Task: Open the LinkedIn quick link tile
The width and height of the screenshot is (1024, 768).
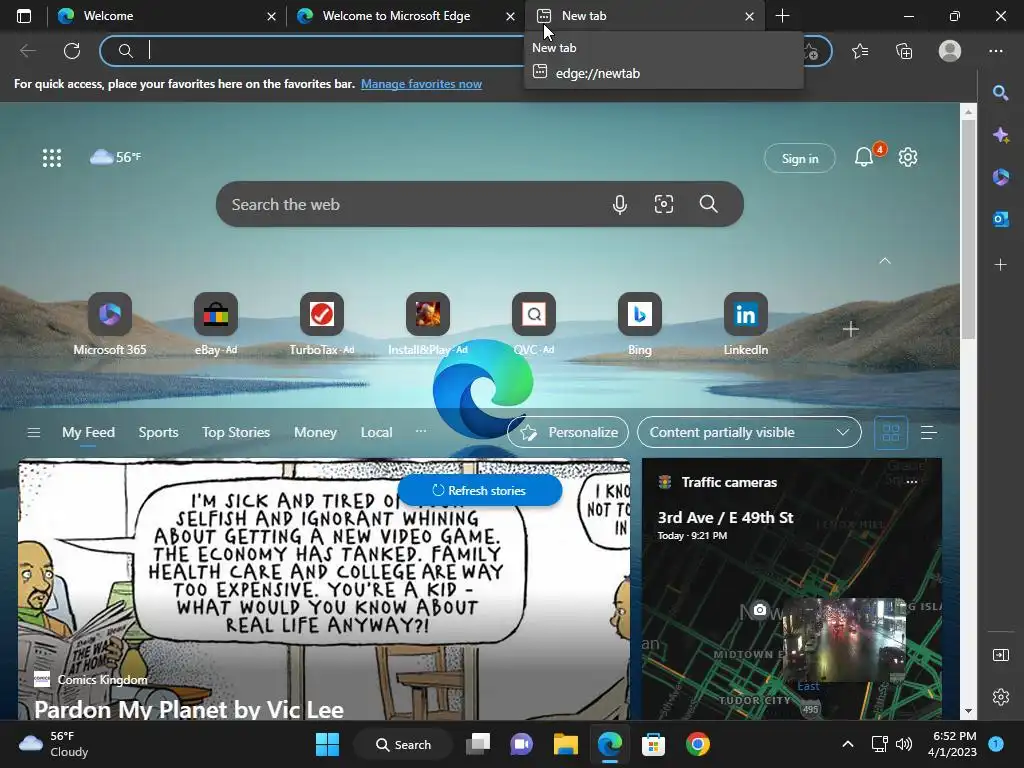Action: 745,325
